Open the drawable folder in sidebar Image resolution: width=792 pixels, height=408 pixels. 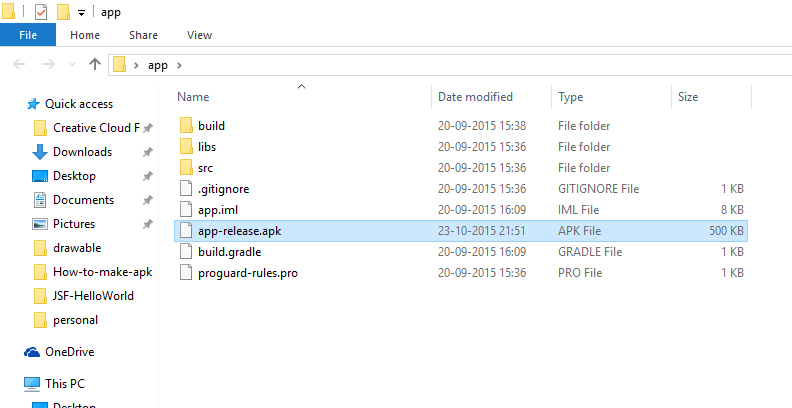pos(77,247)
